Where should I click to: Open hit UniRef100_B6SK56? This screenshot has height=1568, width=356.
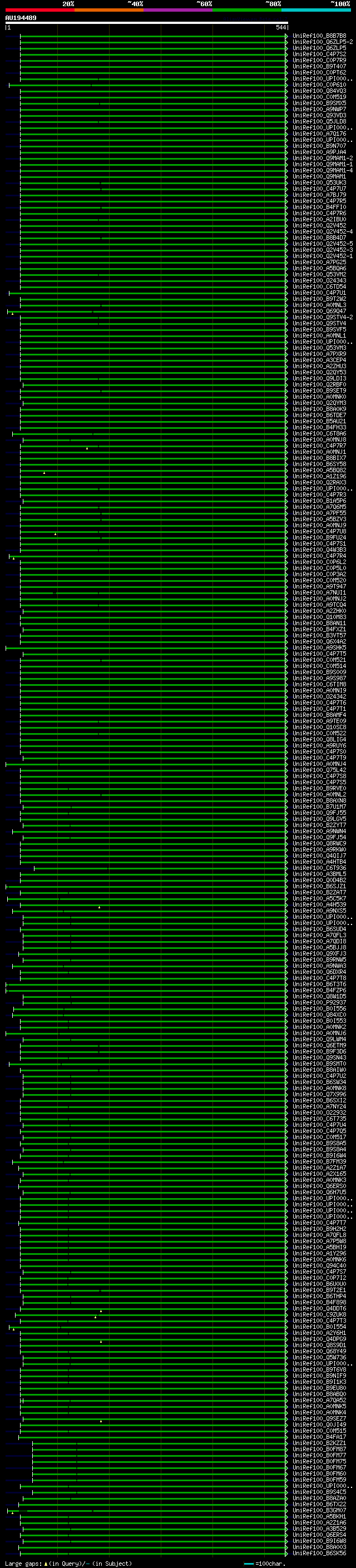point(319,1553)
